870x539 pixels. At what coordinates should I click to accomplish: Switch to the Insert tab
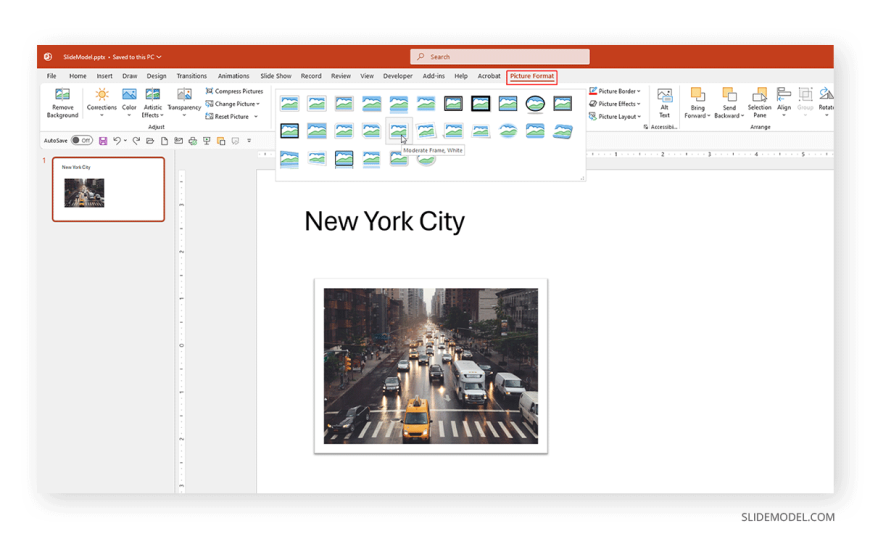(104, 76)
